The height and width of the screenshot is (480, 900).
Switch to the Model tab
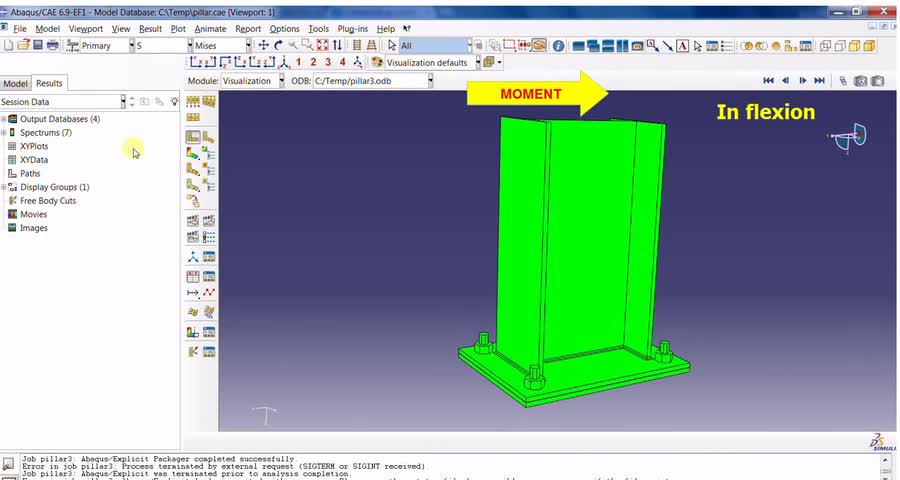(15, 83)
